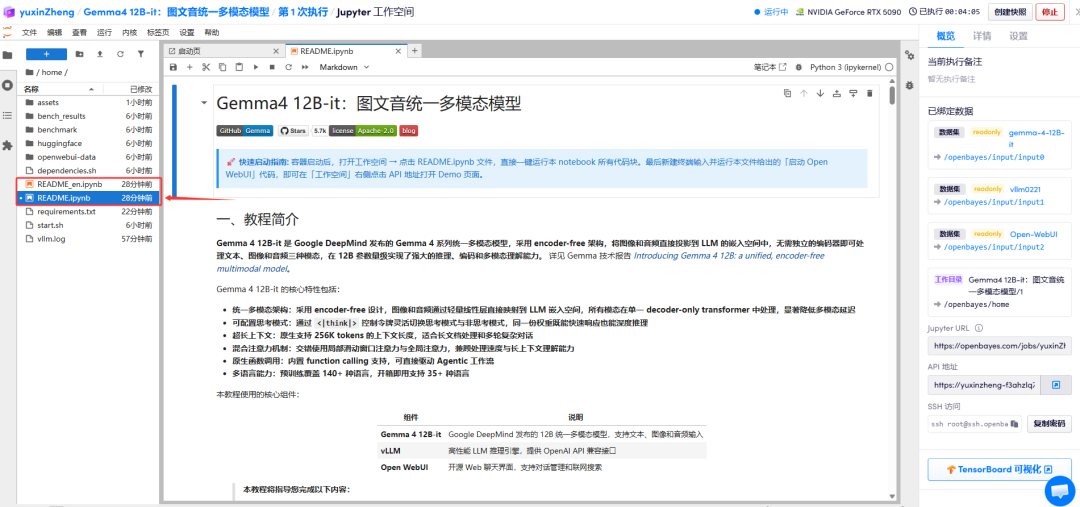1080x507 pixels.
Task: Open the 文件 menu
Action: click(30, 32)
